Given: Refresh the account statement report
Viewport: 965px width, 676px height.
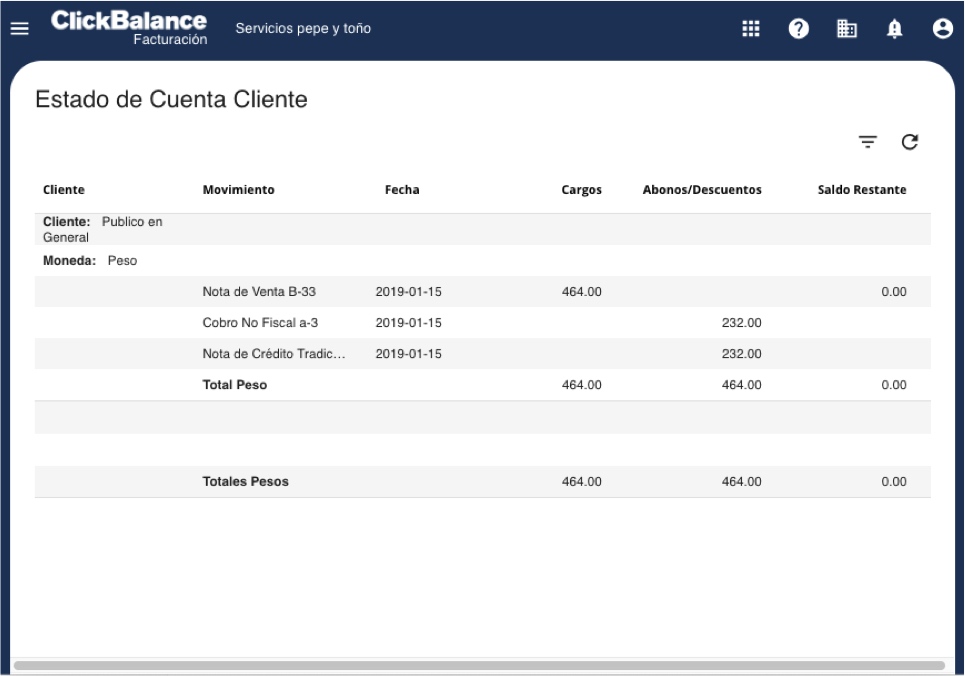Looking at the screenshot, I should 910,143.
